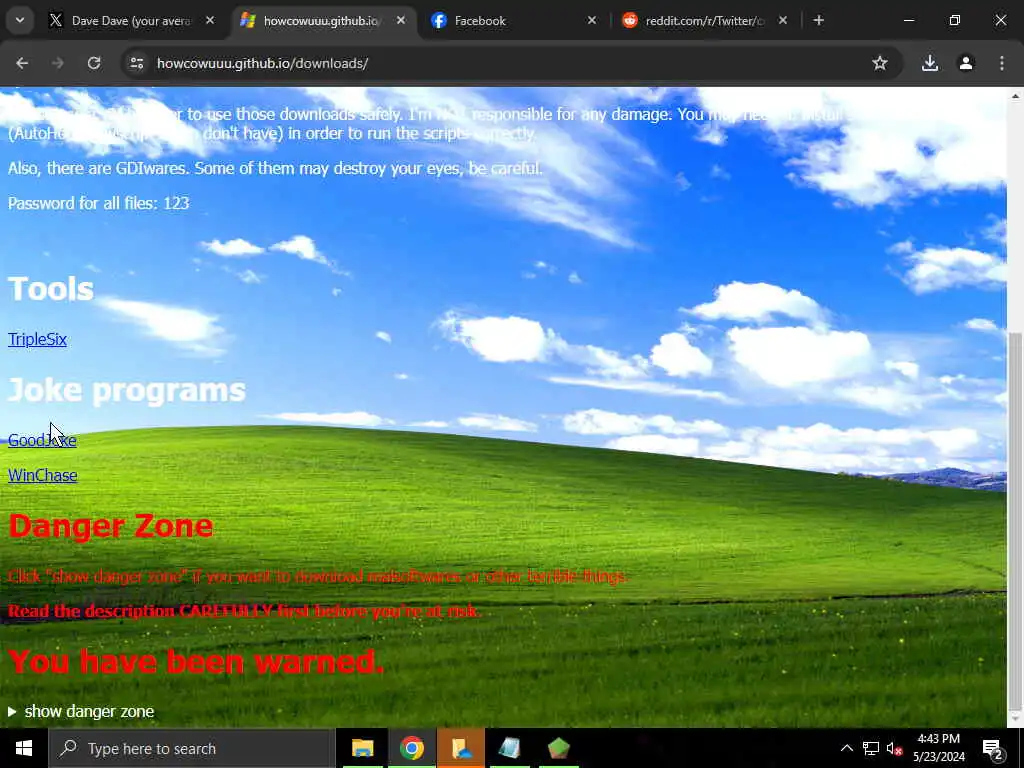This screenshot has height=768, width=1024.
Task: Click the taskbar search box
Action: [x=191, y=748]
